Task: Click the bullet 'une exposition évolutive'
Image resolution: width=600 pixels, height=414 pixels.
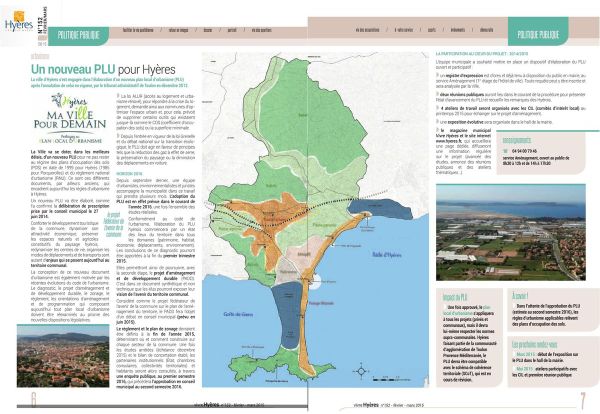Action: pos(494,122)
